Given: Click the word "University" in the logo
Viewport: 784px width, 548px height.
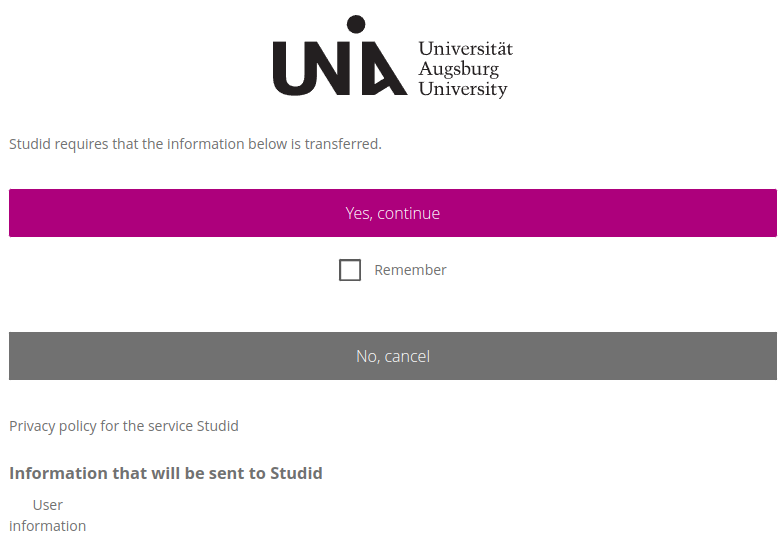Looking at the screenshot, I should (463, 90).
